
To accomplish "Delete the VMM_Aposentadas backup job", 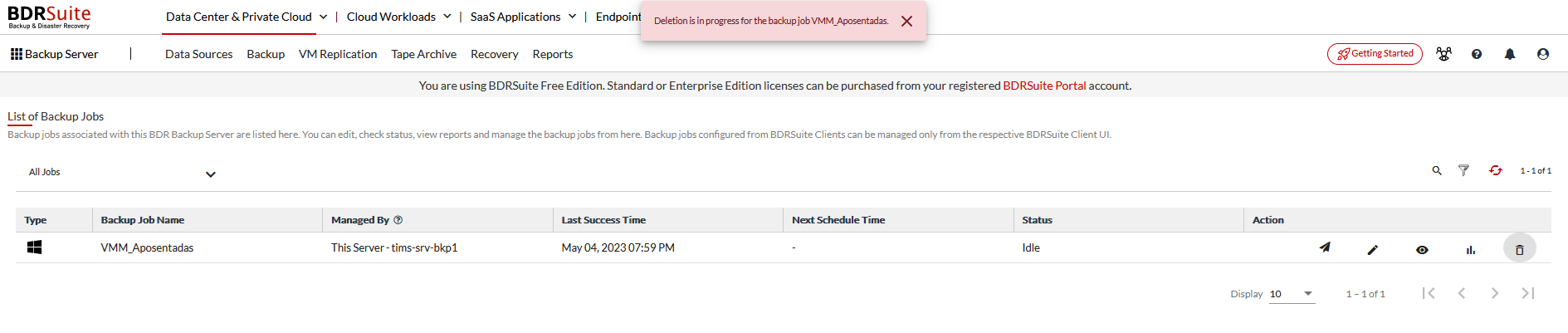I will coord(1519,249).
